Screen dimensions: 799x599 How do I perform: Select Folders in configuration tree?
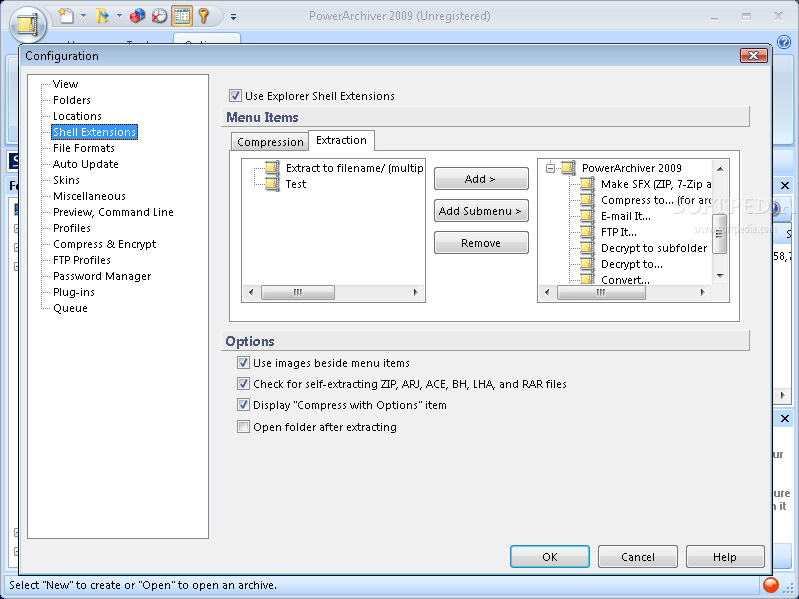(72, 100)
